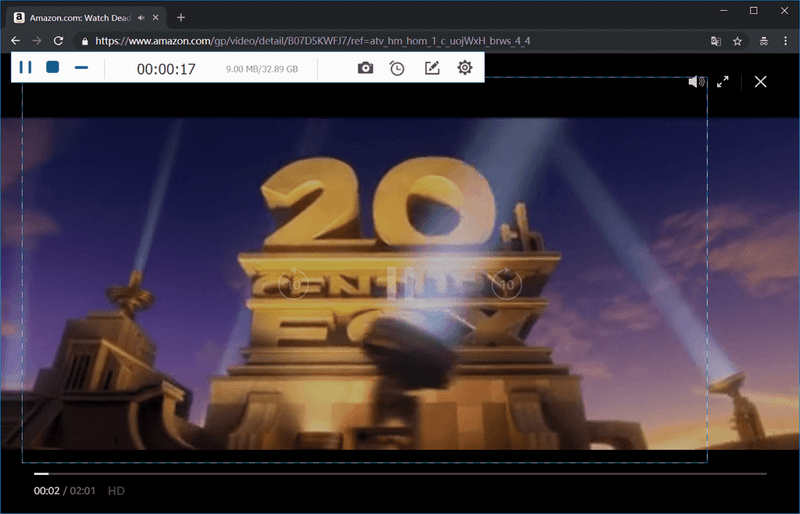Skip forward 10 seconds
800x514 pixels.
506,285
